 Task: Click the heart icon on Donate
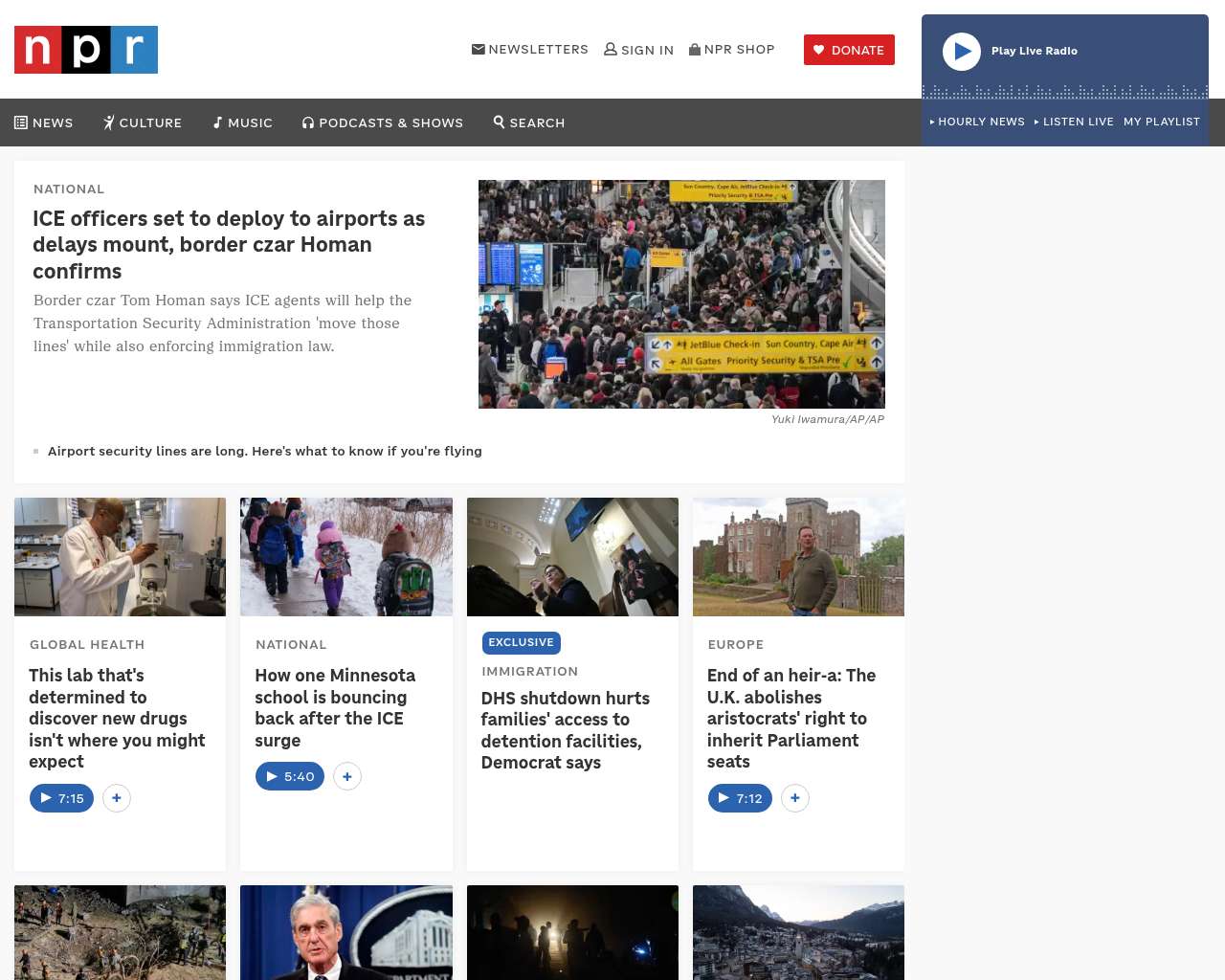(x=819, y=50)
